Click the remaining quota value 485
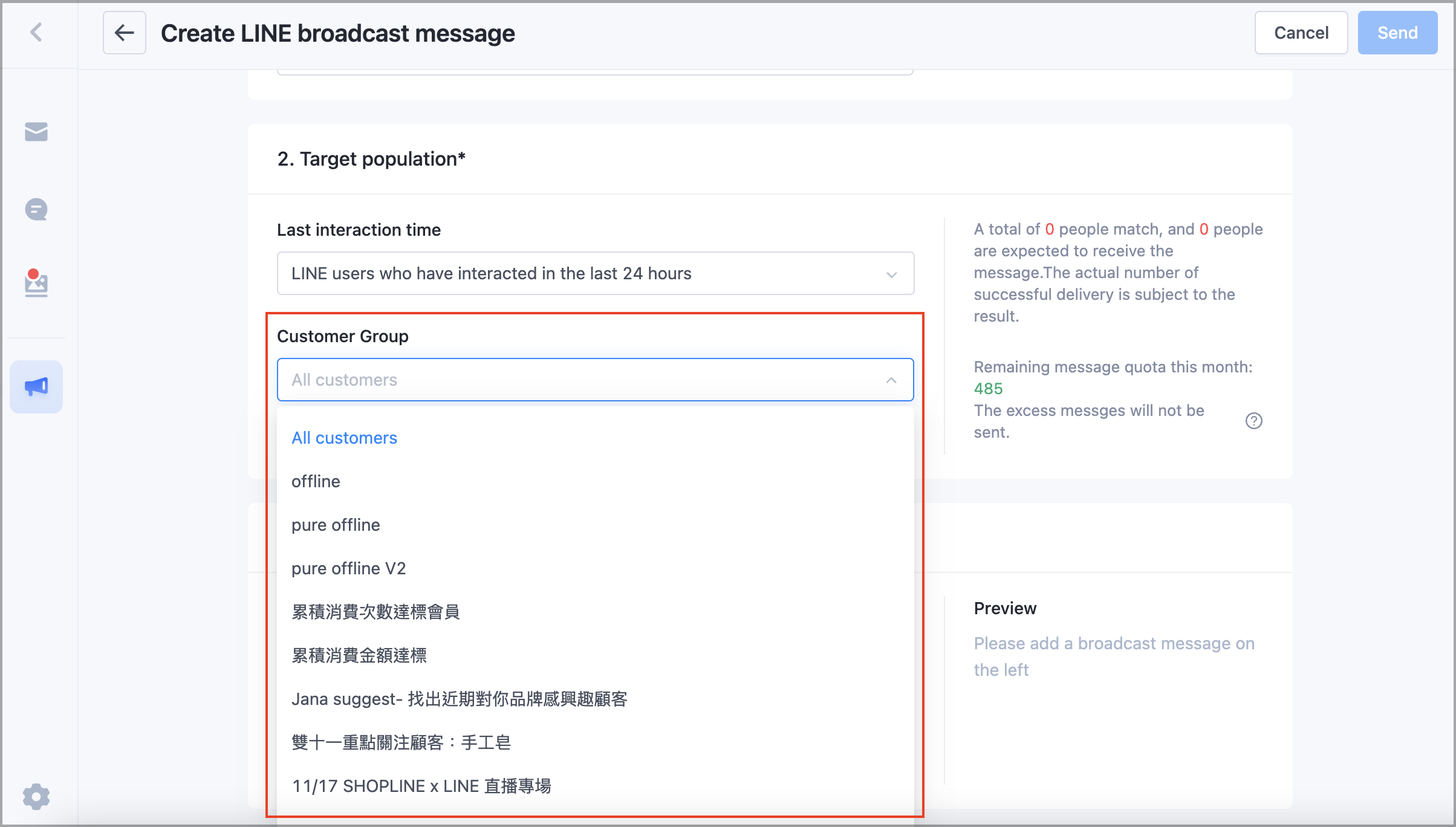The height and width of the screenshot is (827, 1456). 988,389
